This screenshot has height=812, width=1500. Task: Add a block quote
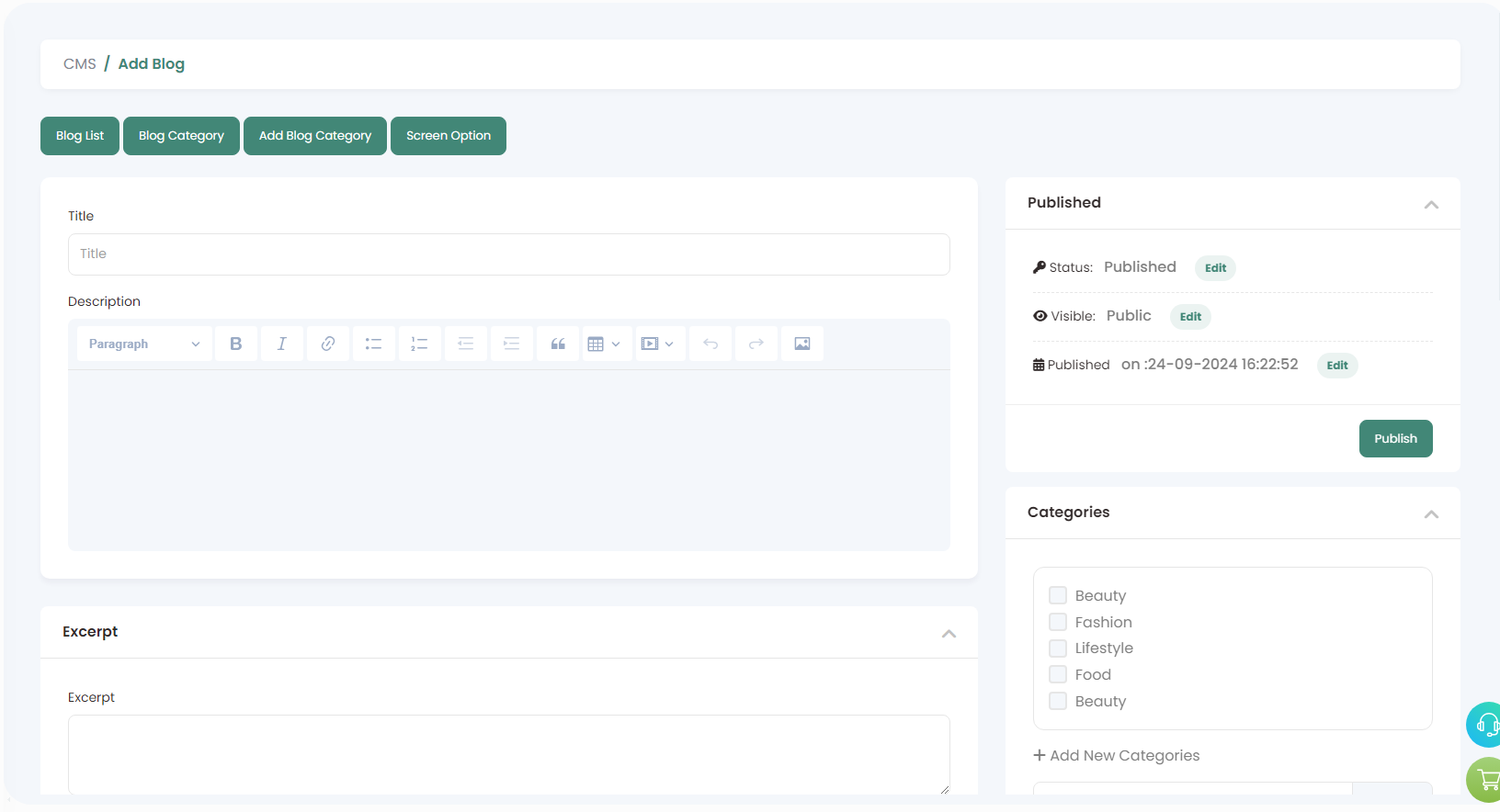pyautogui.click(x=558, y=344)
